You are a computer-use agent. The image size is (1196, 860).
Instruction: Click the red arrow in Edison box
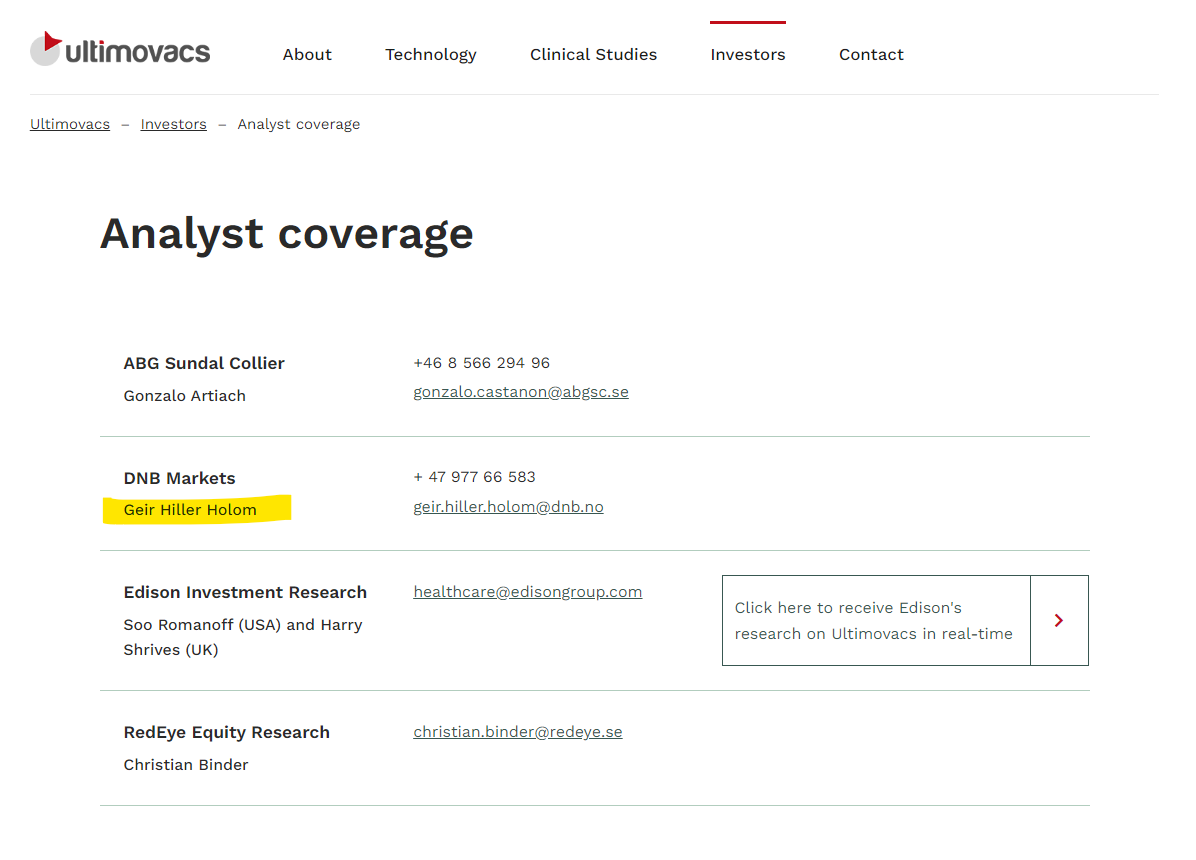click(1059, 620)
